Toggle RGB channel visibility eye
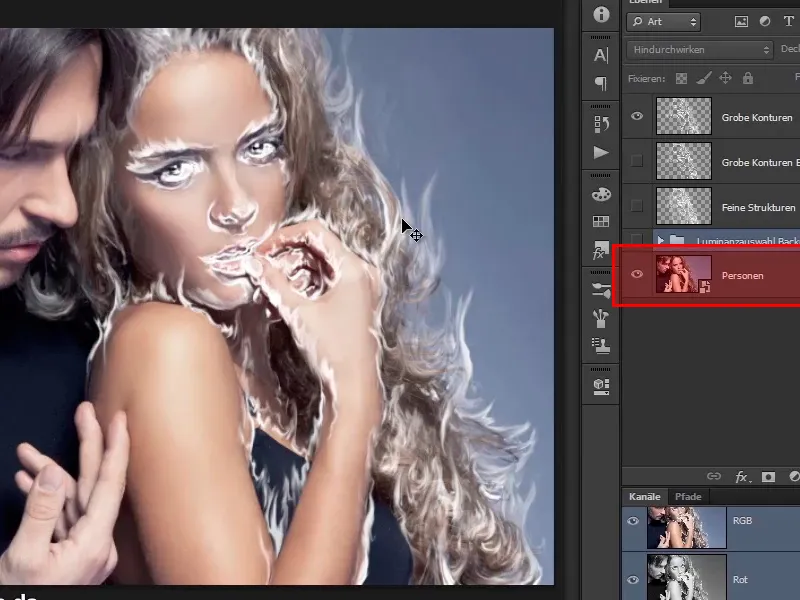Screen dimensions: 800x600 [633, 521]
